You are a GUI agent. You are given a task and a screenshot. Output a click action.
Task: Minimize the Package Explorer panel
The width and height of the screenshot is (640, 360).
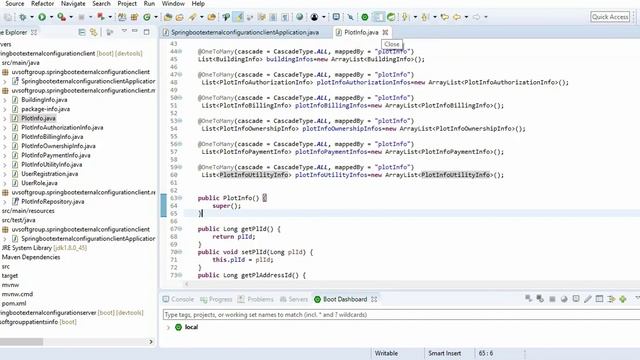click(x=135, y=32)
